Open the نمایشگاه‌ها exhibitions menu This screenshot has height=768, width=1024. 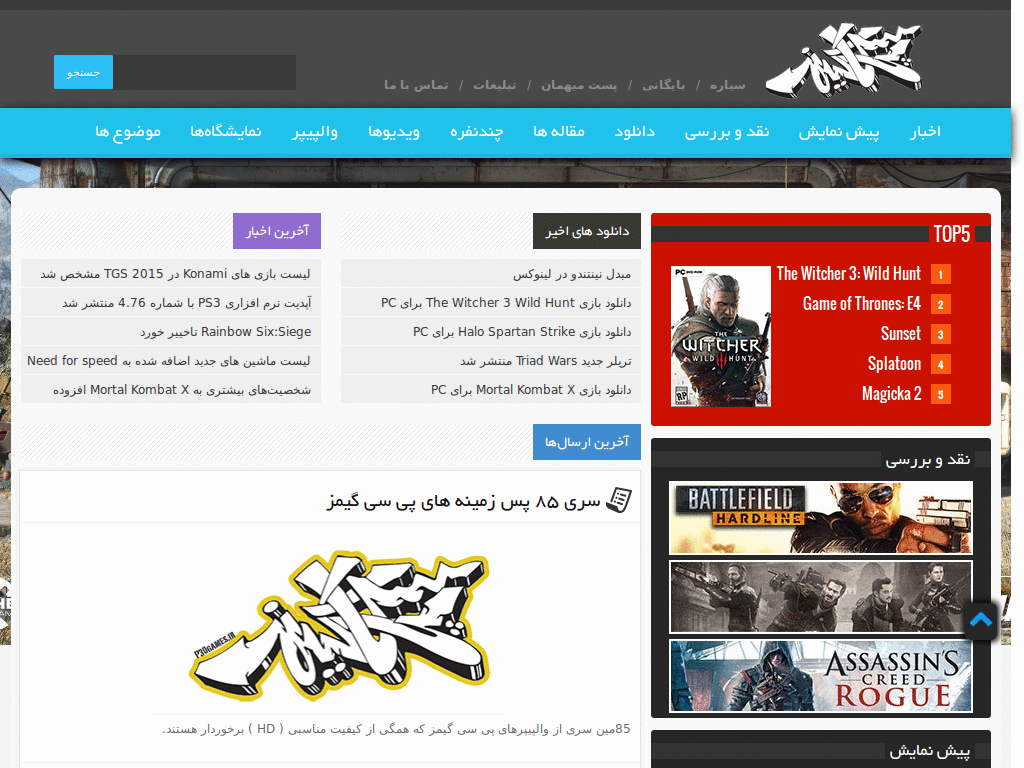226,132
